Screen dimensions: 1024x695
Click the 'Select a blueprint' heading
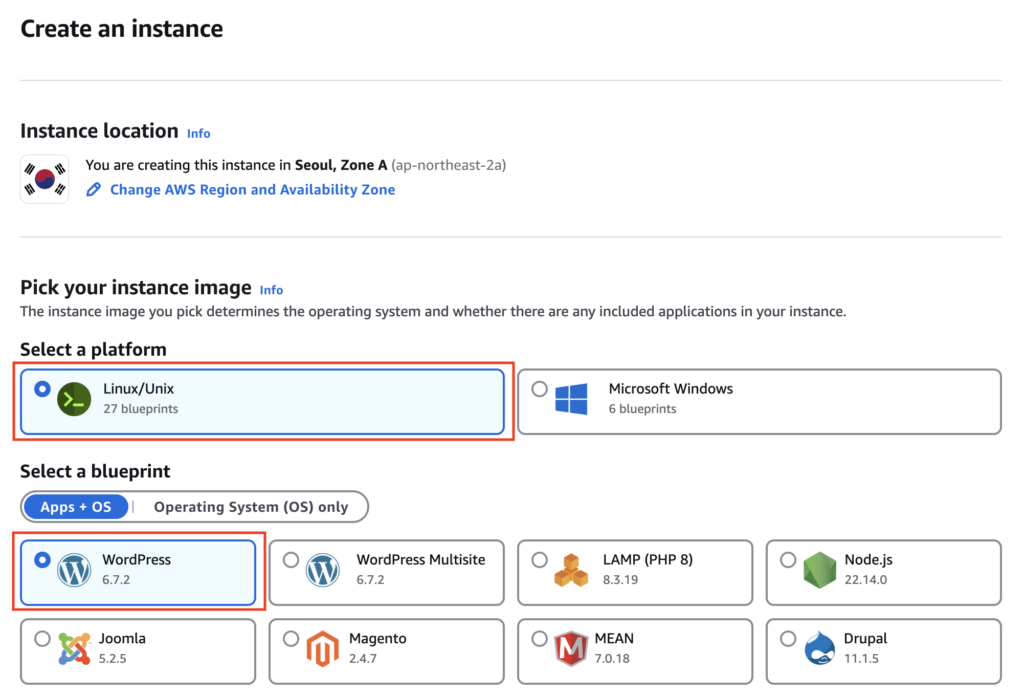95,472
